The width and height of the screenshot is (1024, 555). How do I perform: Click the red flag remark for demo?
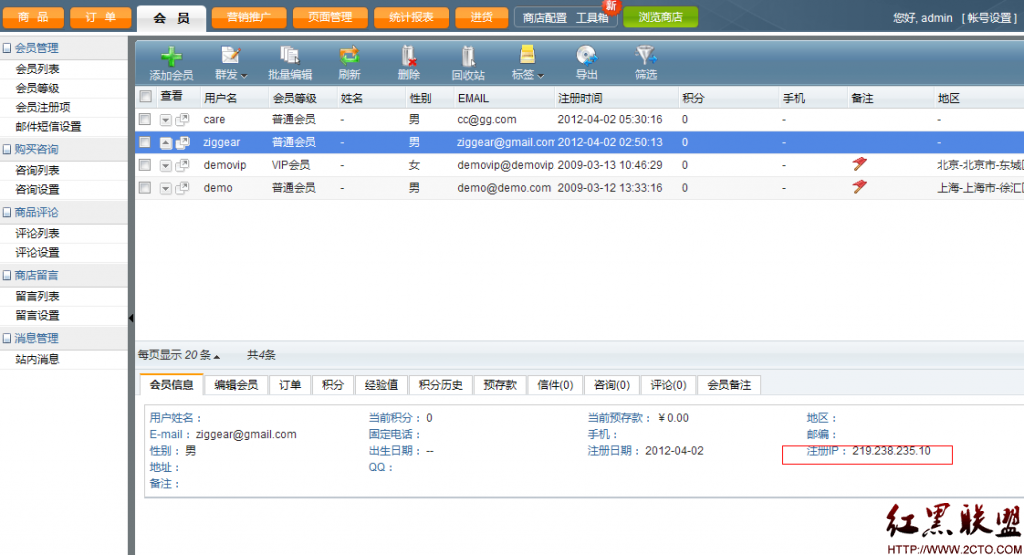(x=859, y=187)
